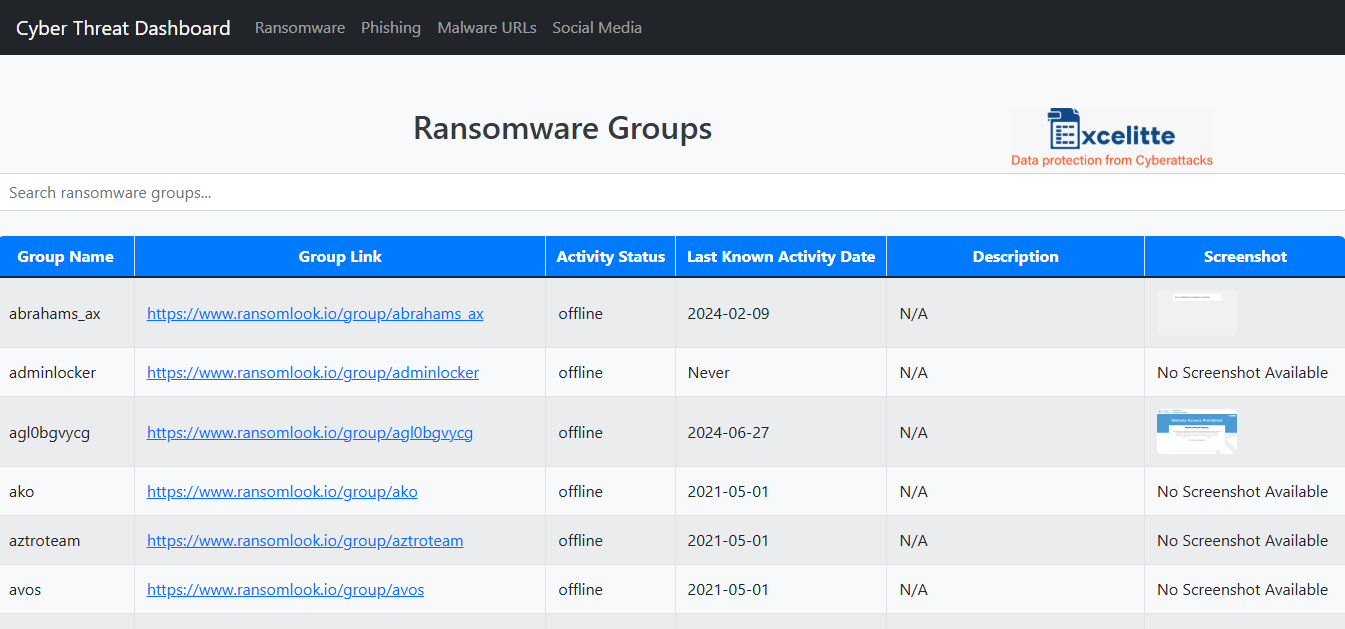The image size is (1345, 629).
Task: Click the Description column header
Action: 1015,256
